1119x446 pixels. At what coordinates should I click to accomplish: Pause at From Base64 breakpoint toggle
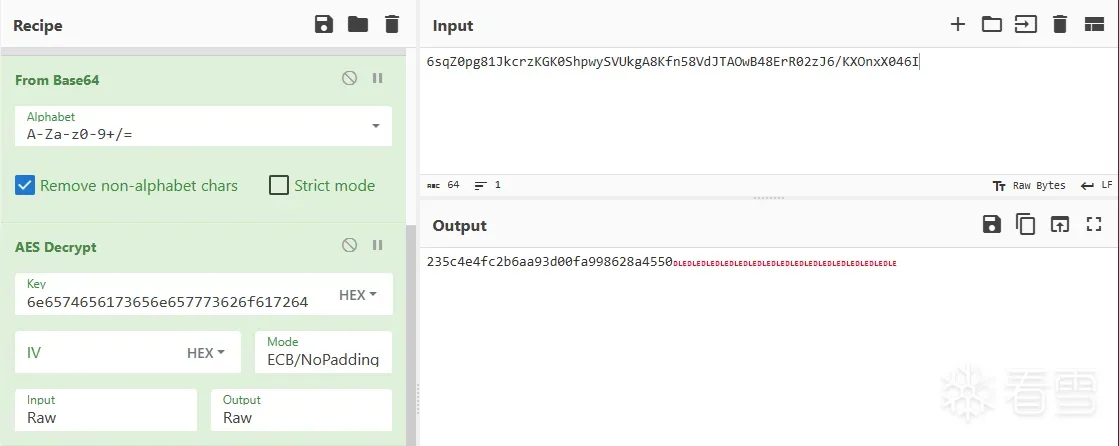(x=378, y=78)
